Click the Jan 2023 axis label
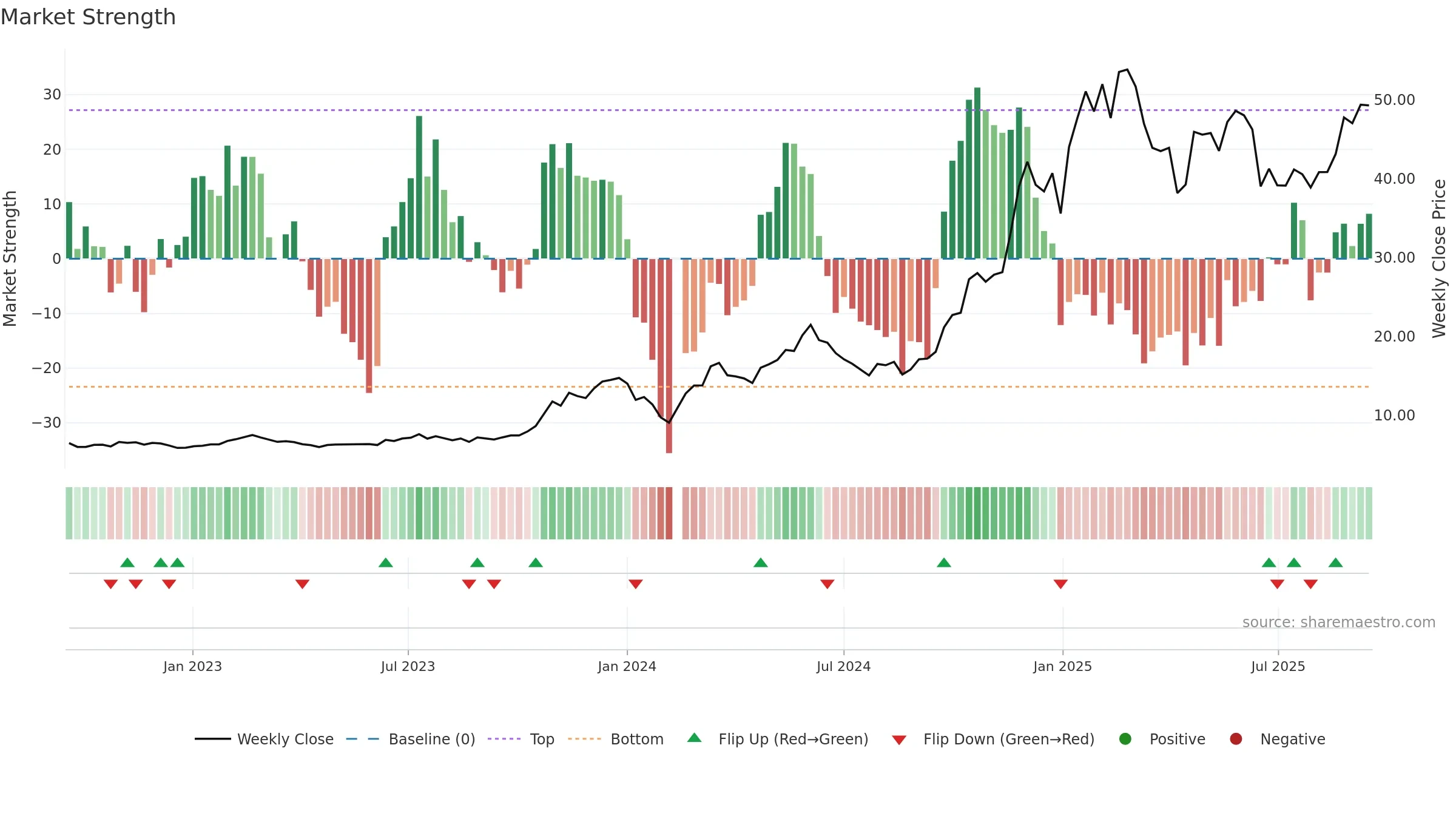Viewport: 1456px width, 819px height. (x=192, y=667)
